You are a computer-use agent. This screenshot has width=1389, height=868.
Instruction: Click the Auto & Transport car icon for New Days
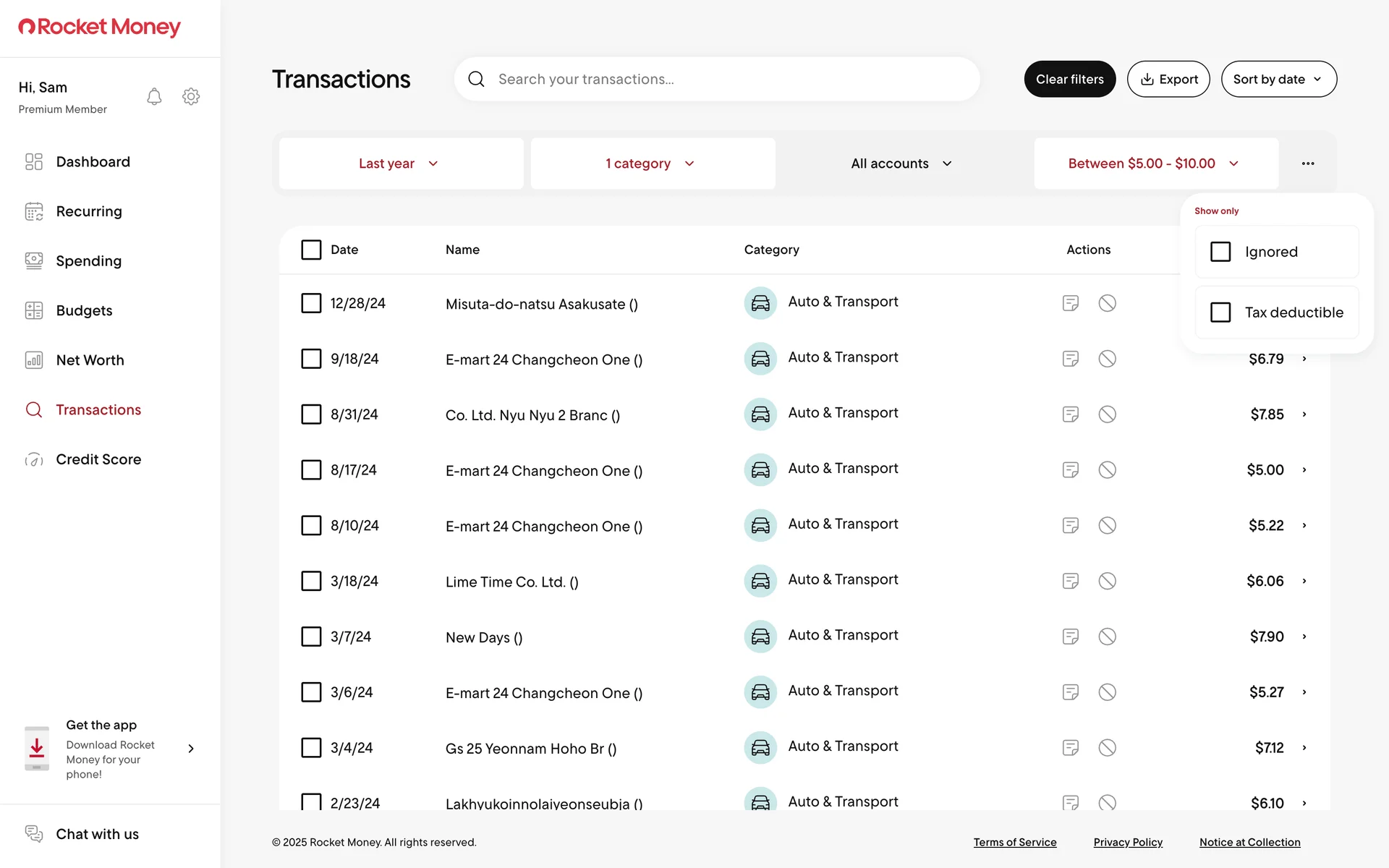(x=760, y=637)
